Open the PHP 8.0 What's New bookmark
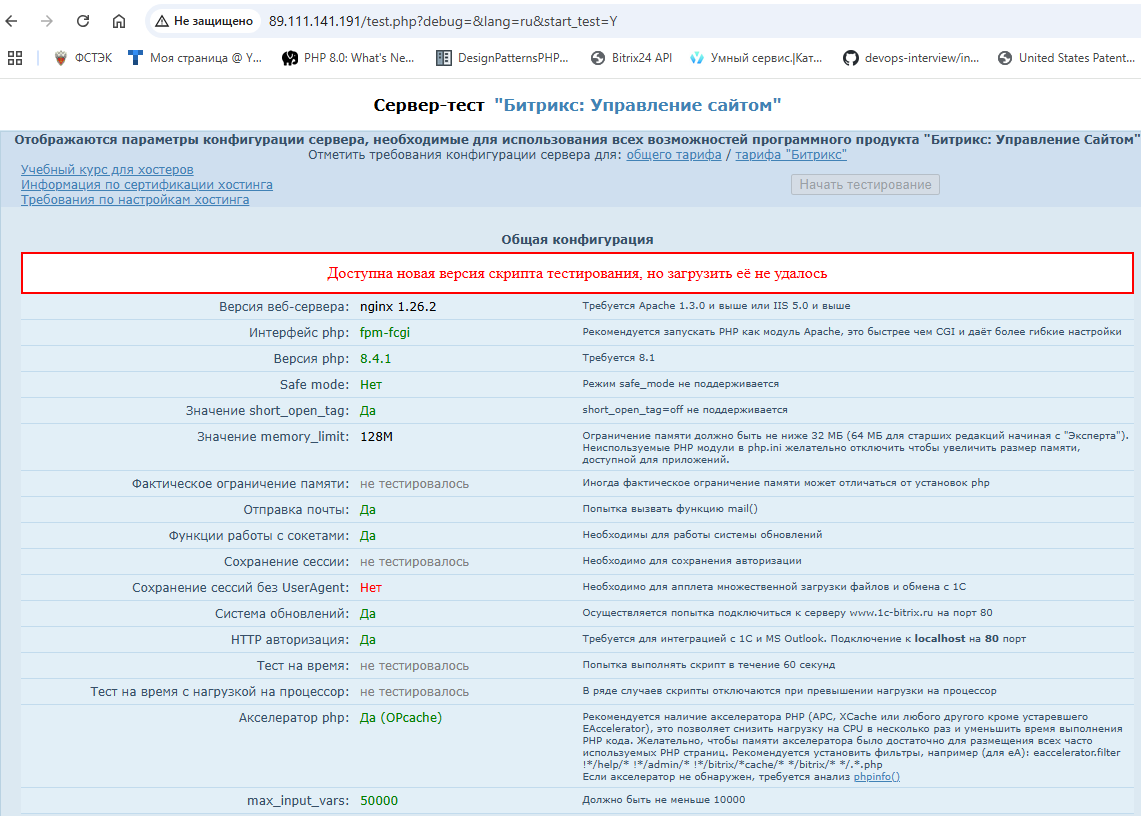The image size is (1141, 816). (x=349, y=58)
